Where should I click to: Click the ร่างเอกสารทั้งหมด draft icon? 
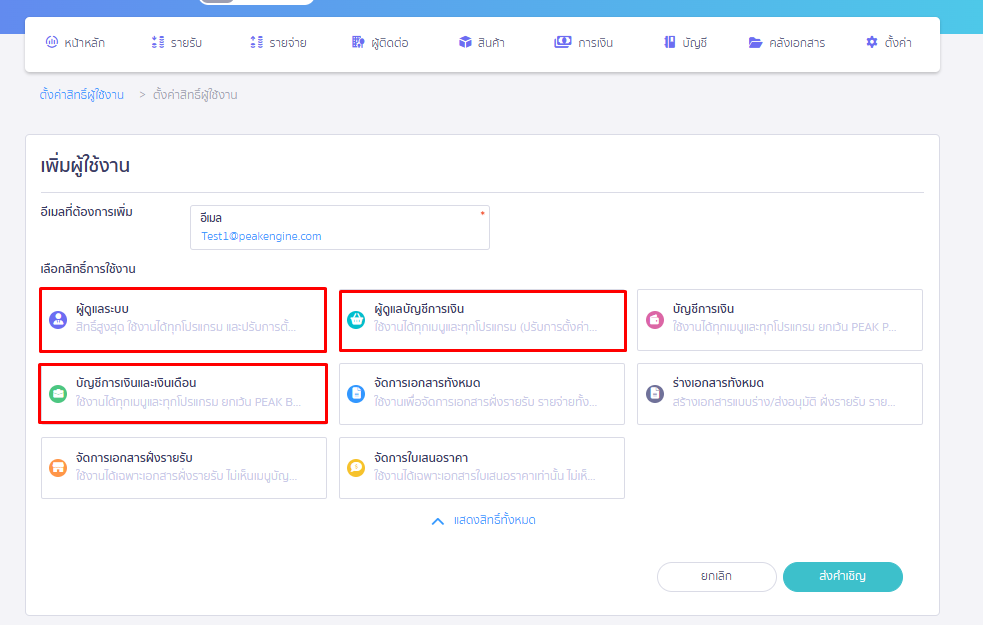[x=654, y=394]
